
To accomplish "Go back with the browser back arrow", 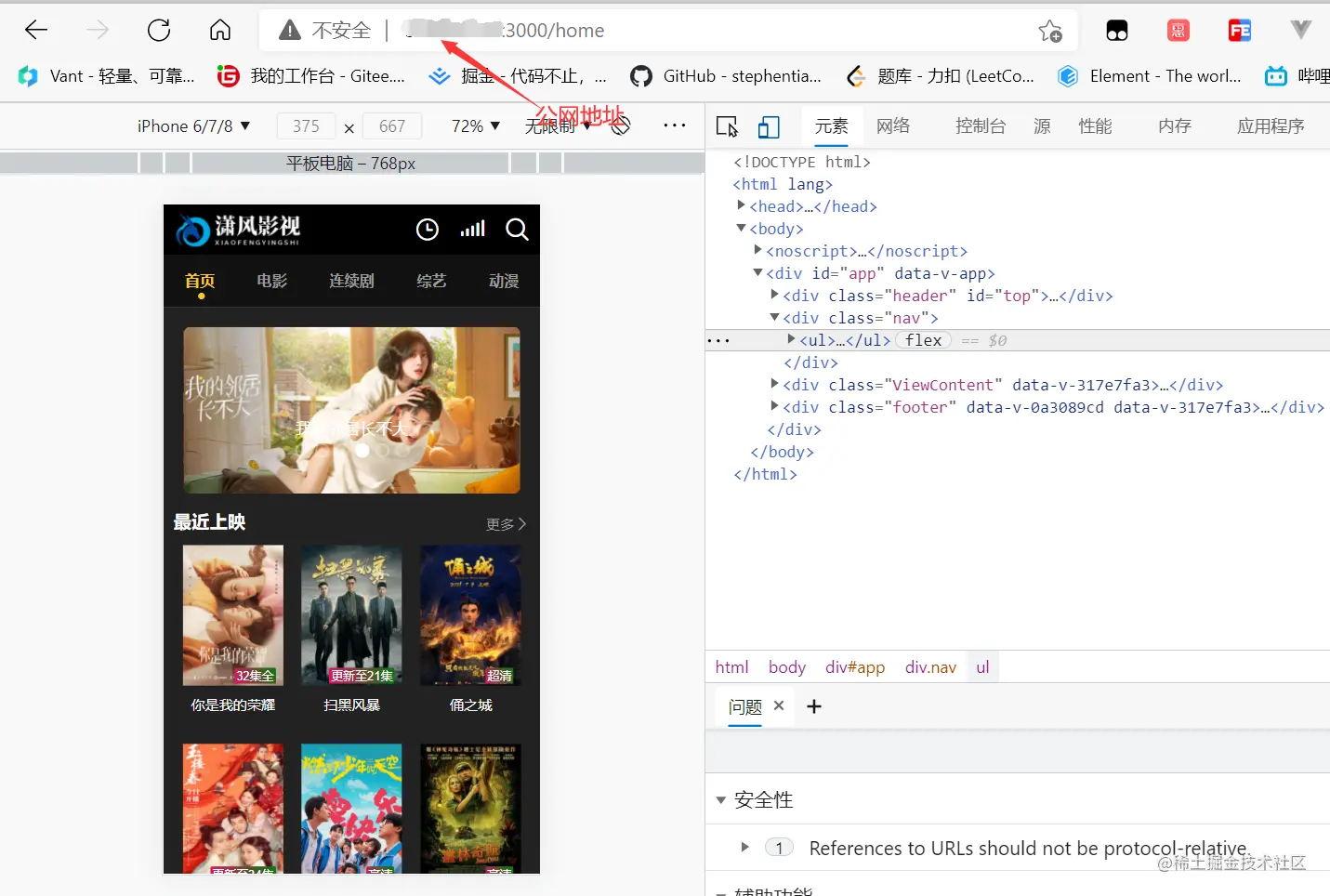I will (36, 31).
